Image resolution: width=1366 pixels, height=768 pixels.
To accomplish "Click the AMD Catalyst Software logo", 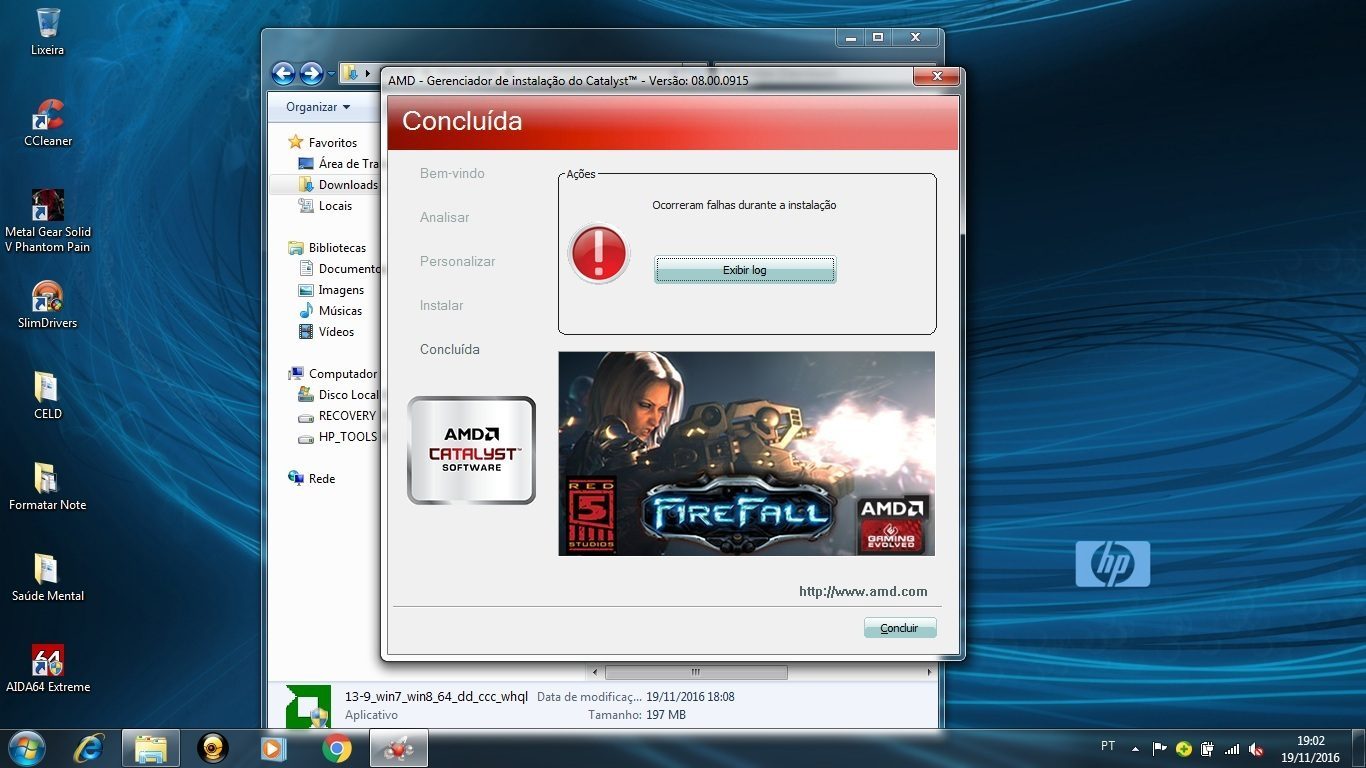I will (x=472, y=450).
